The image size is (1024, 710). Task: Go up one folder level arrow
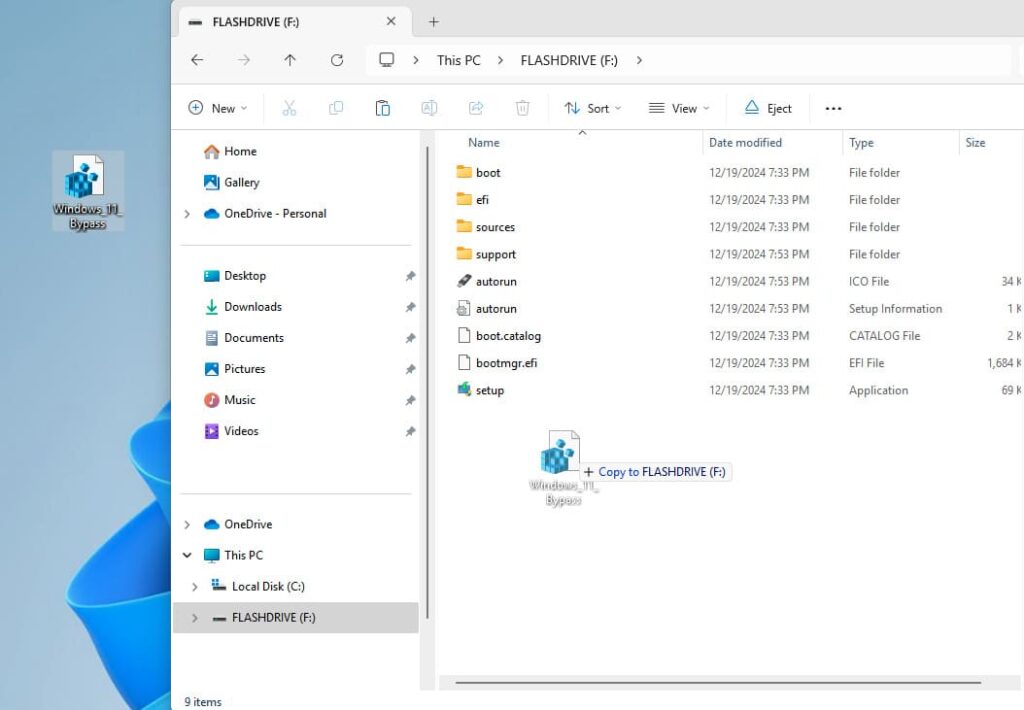click(x=290, y=60)
